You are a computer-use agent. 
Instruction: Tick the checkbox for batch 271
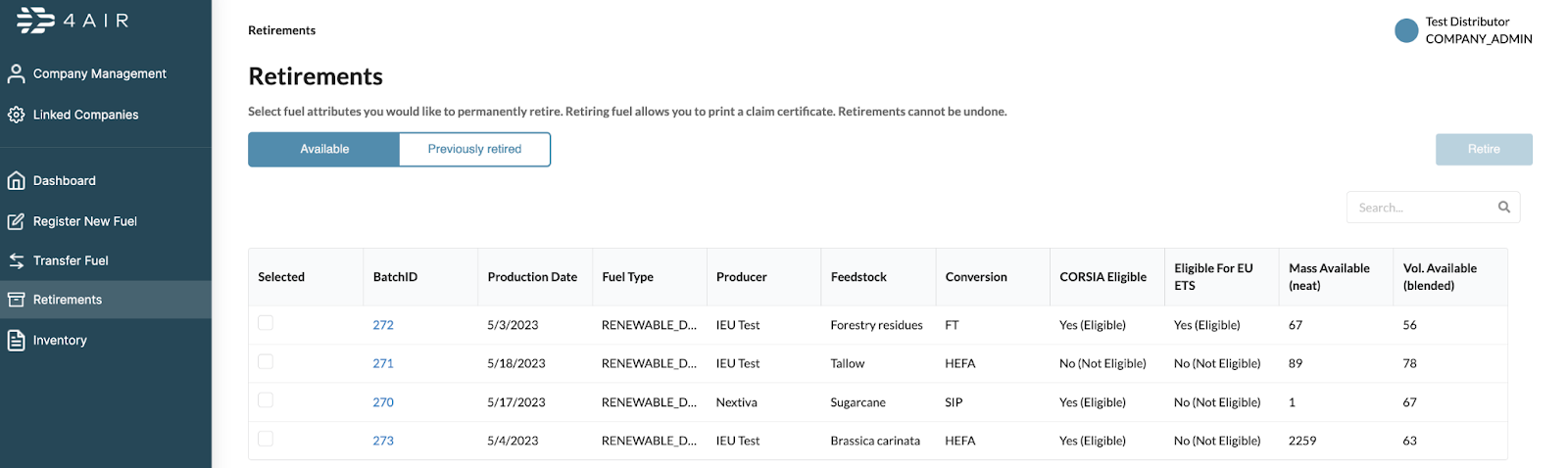[266, 362]
